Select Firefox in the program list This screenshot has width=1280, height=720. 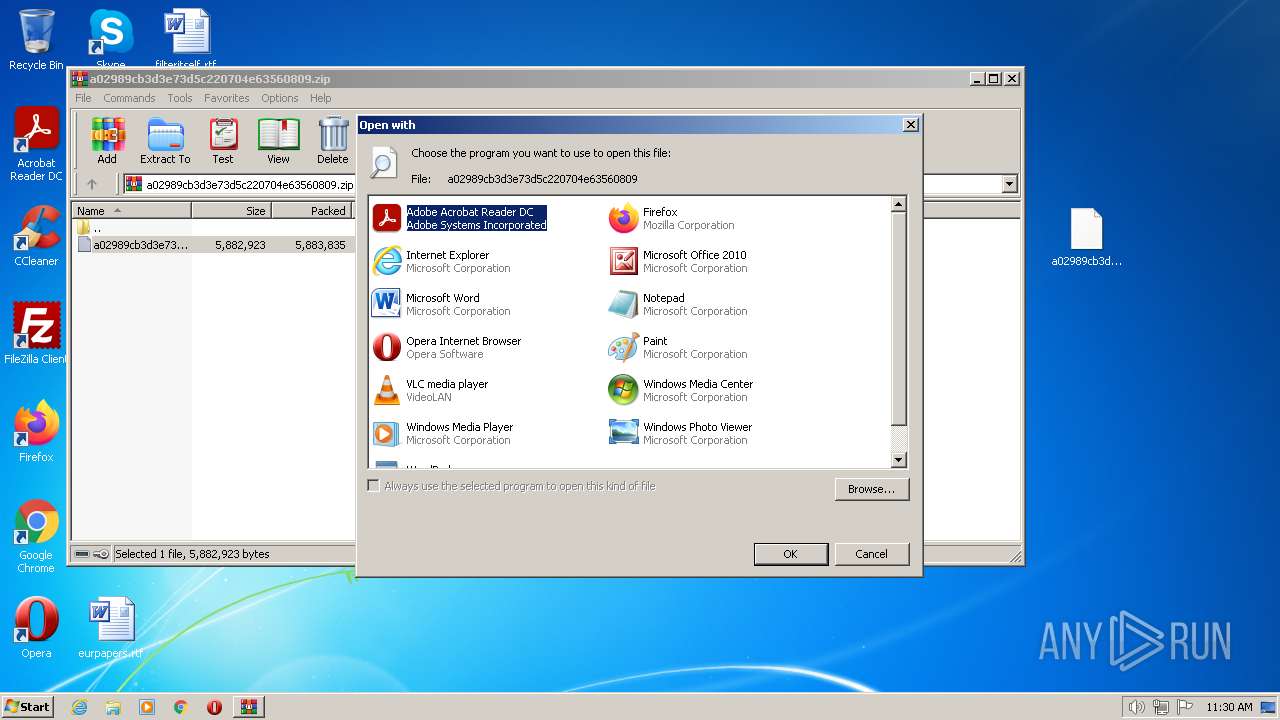671,218
